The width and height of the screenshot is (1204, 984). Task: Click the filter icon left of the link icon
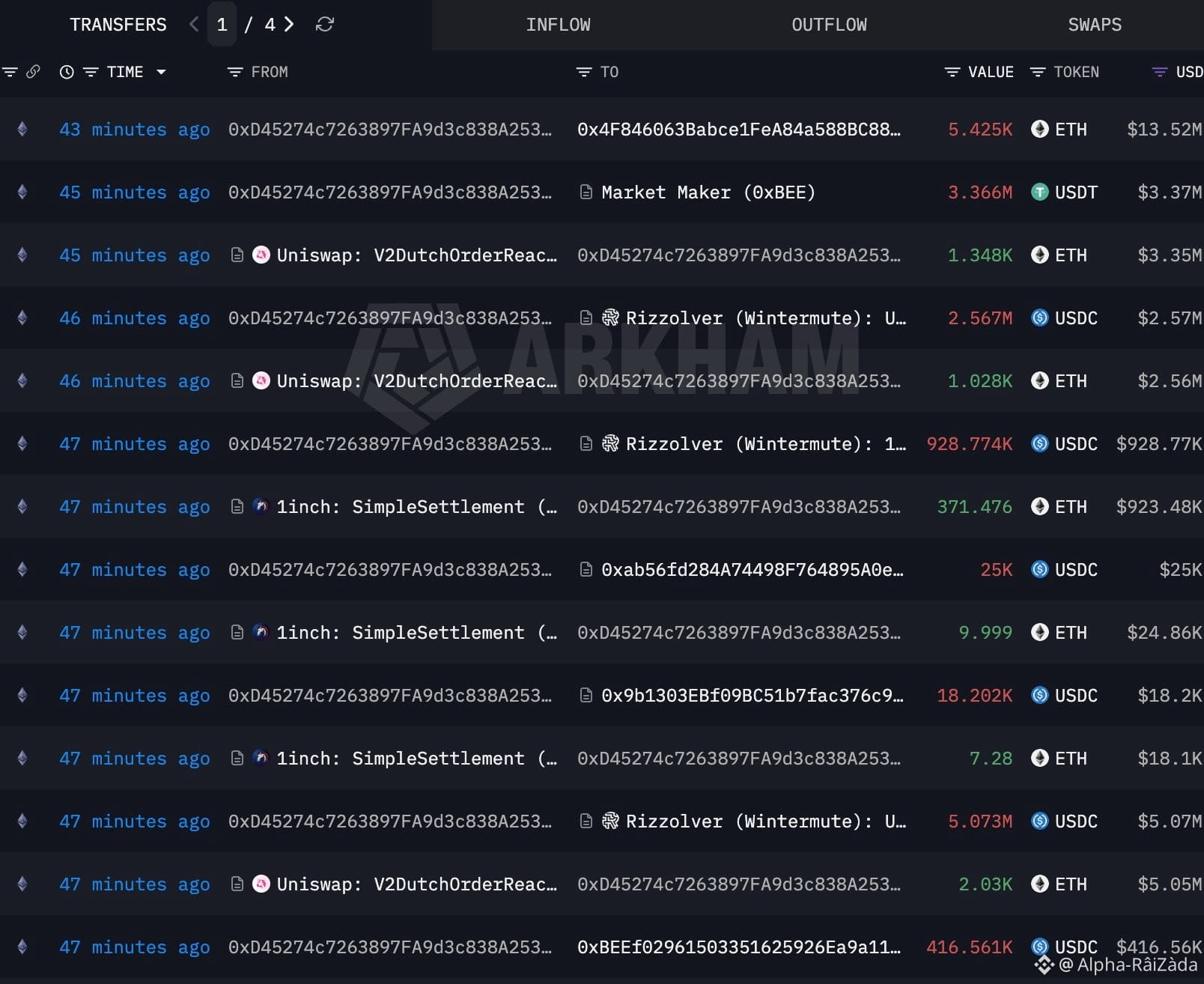click(x=10, y=72)
